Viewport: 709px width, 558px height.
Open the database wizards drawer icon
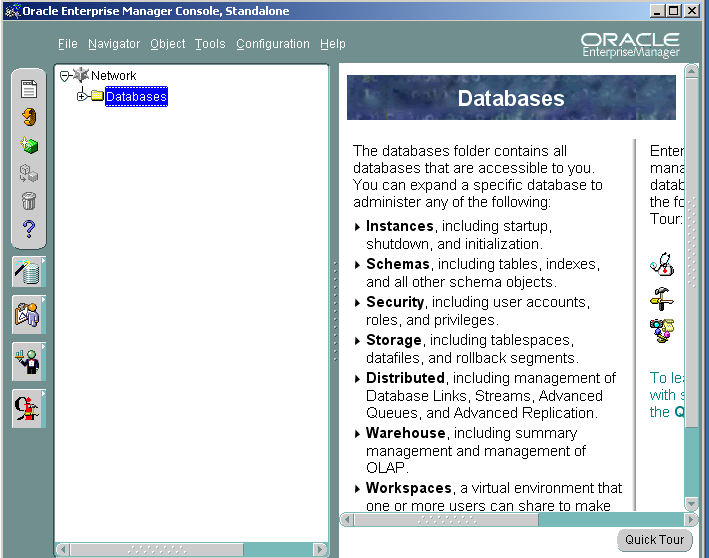28,272
